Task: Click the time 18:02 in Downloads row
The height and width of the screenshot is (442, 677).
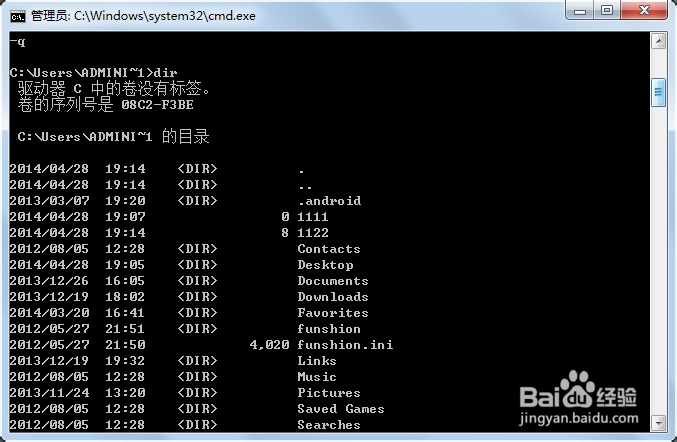Action: click(125, 297)
